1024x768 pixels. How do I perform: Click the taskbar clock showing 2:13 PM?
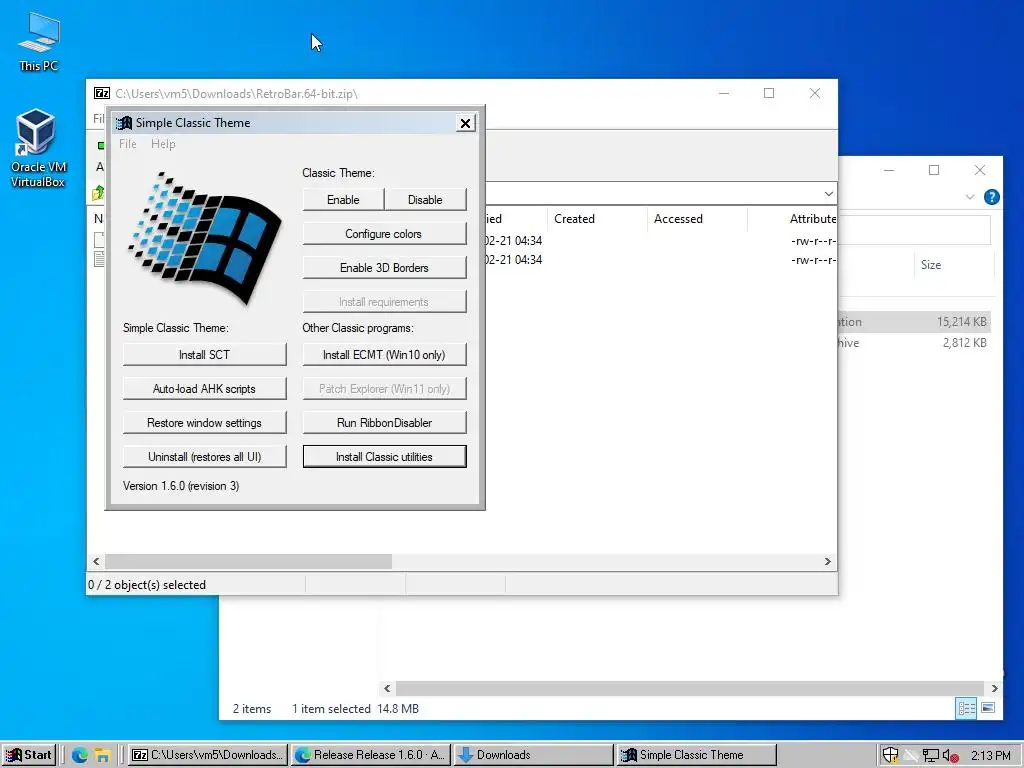click(990, 756)
